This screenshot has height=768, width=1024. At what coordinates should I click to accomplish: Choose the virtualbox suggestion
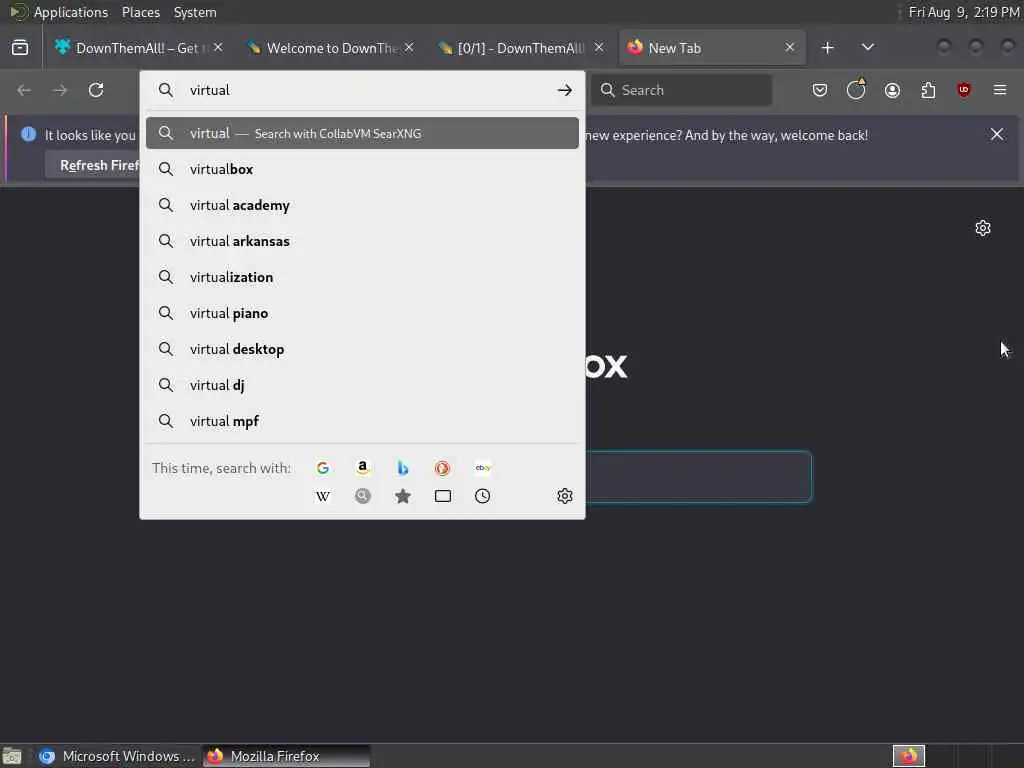click(362, 169)
